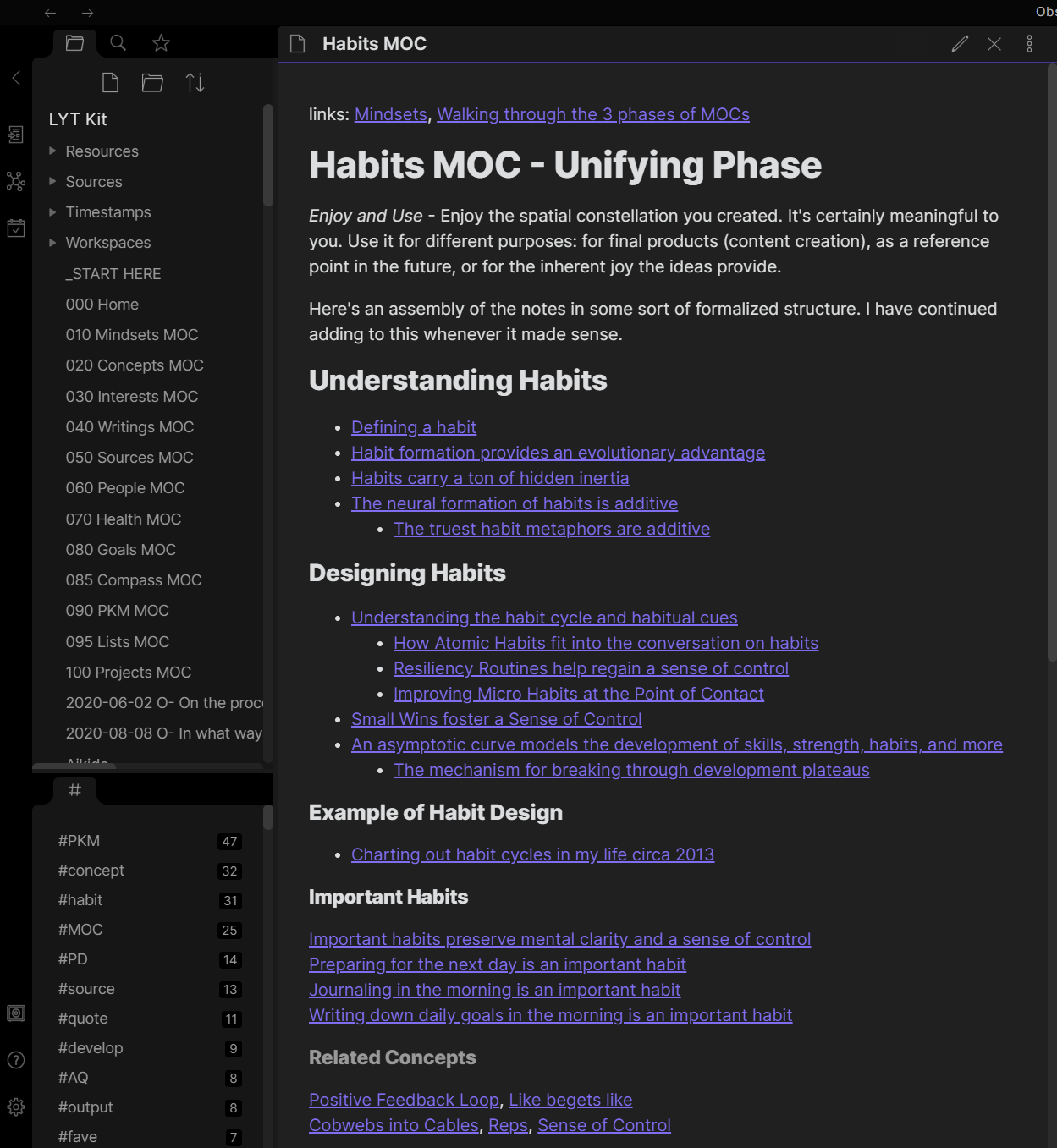Open the help icon in left ribbon
Viewport: 1057px width, 1148px height.
click(16, 1060)
